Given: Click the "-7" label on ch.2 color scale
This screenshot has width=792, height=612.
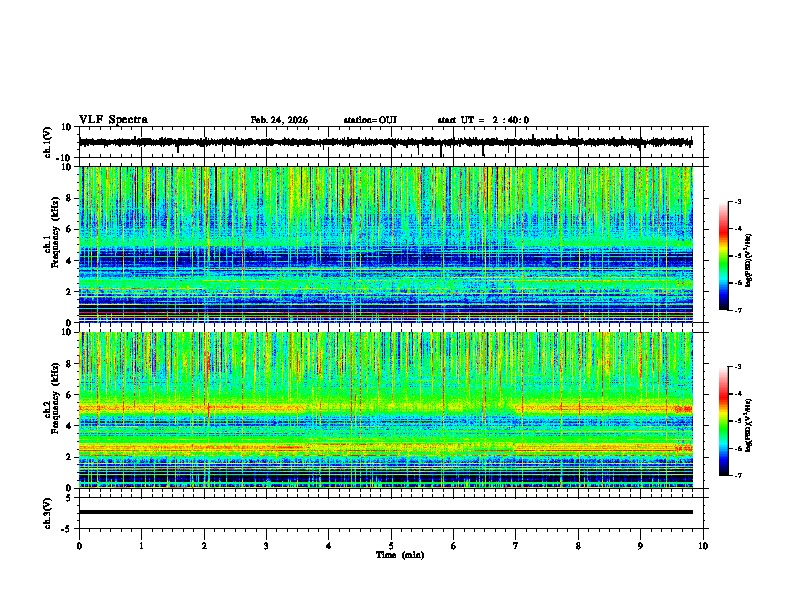Looking at the screenshot, I should 737,476.
